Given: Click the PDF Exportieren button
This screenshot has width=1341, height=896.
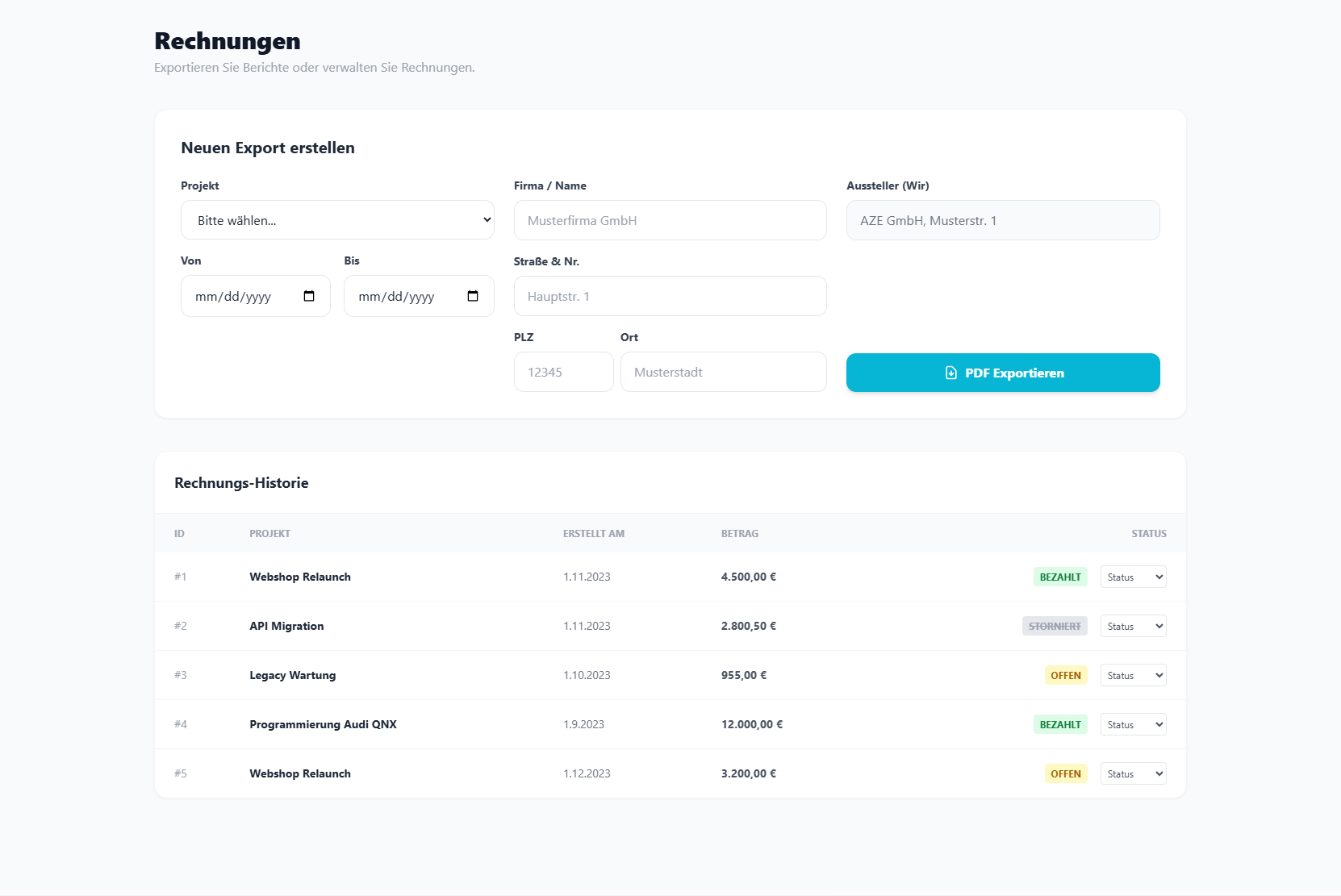Looking at the screenshot, I should (1002, 373).
